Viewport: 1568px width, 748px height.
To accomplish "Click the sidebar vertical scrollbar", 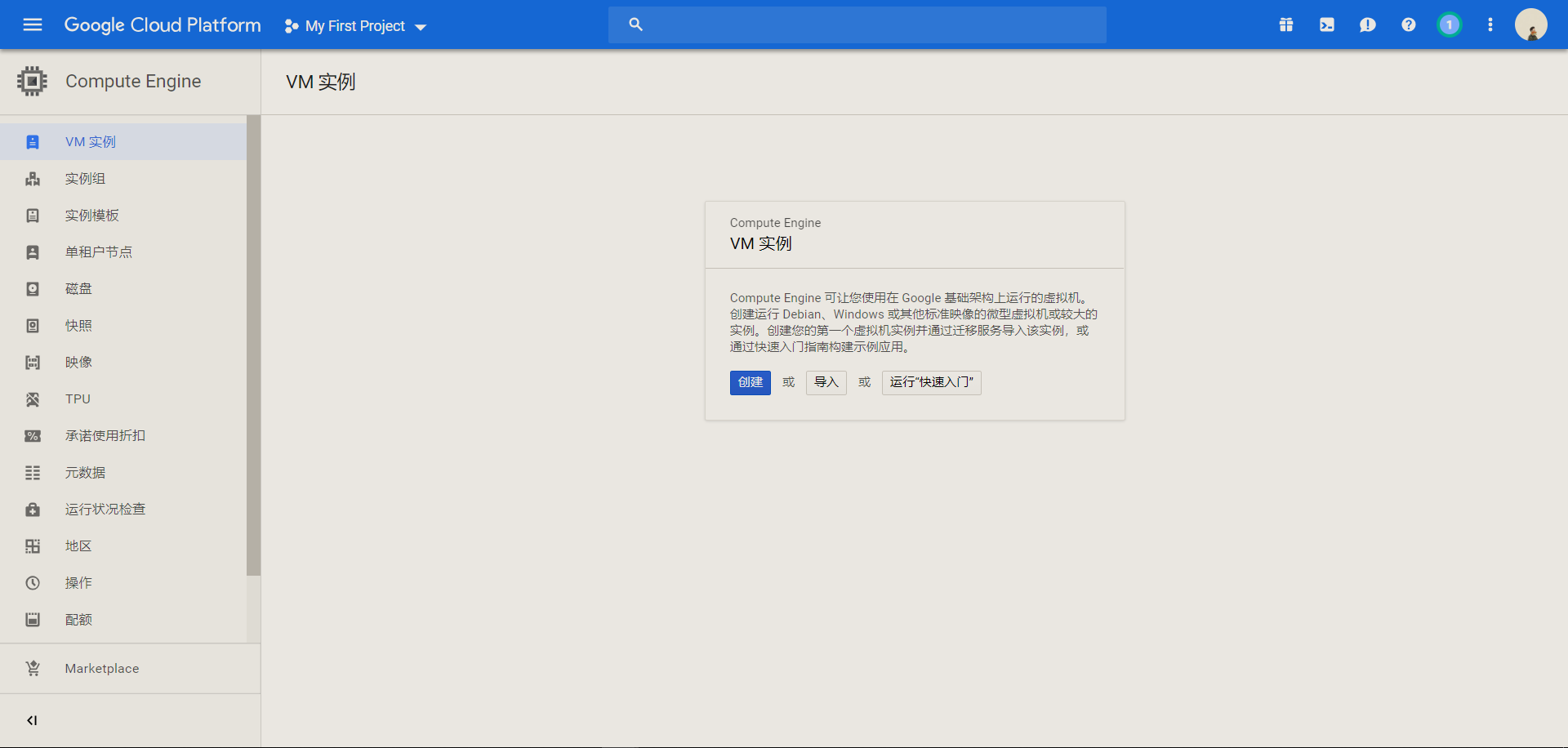I will pyautogui.click(x=253, y=345).
